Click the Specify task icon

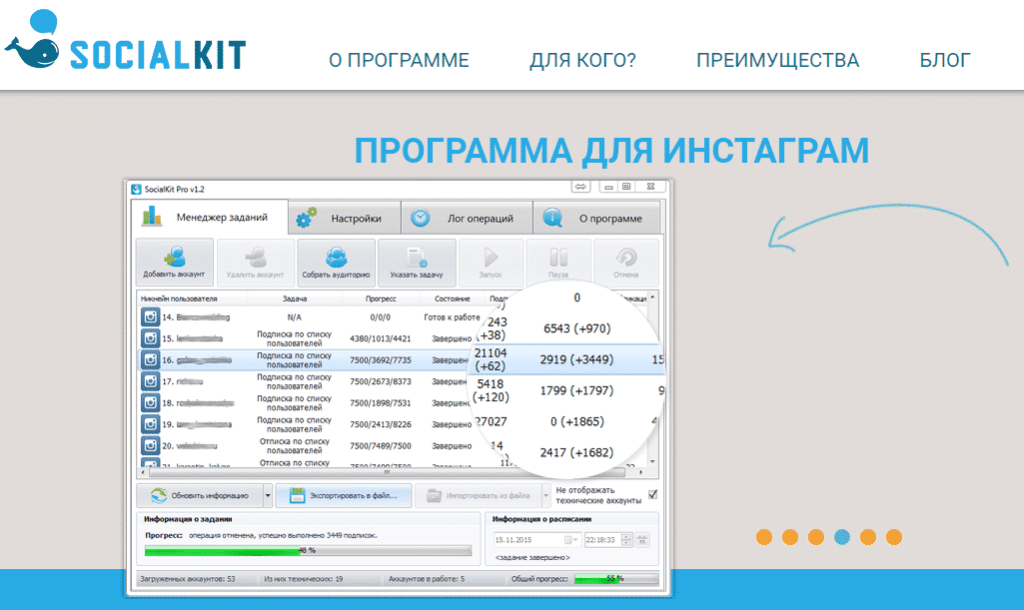[x=417, y=256]
